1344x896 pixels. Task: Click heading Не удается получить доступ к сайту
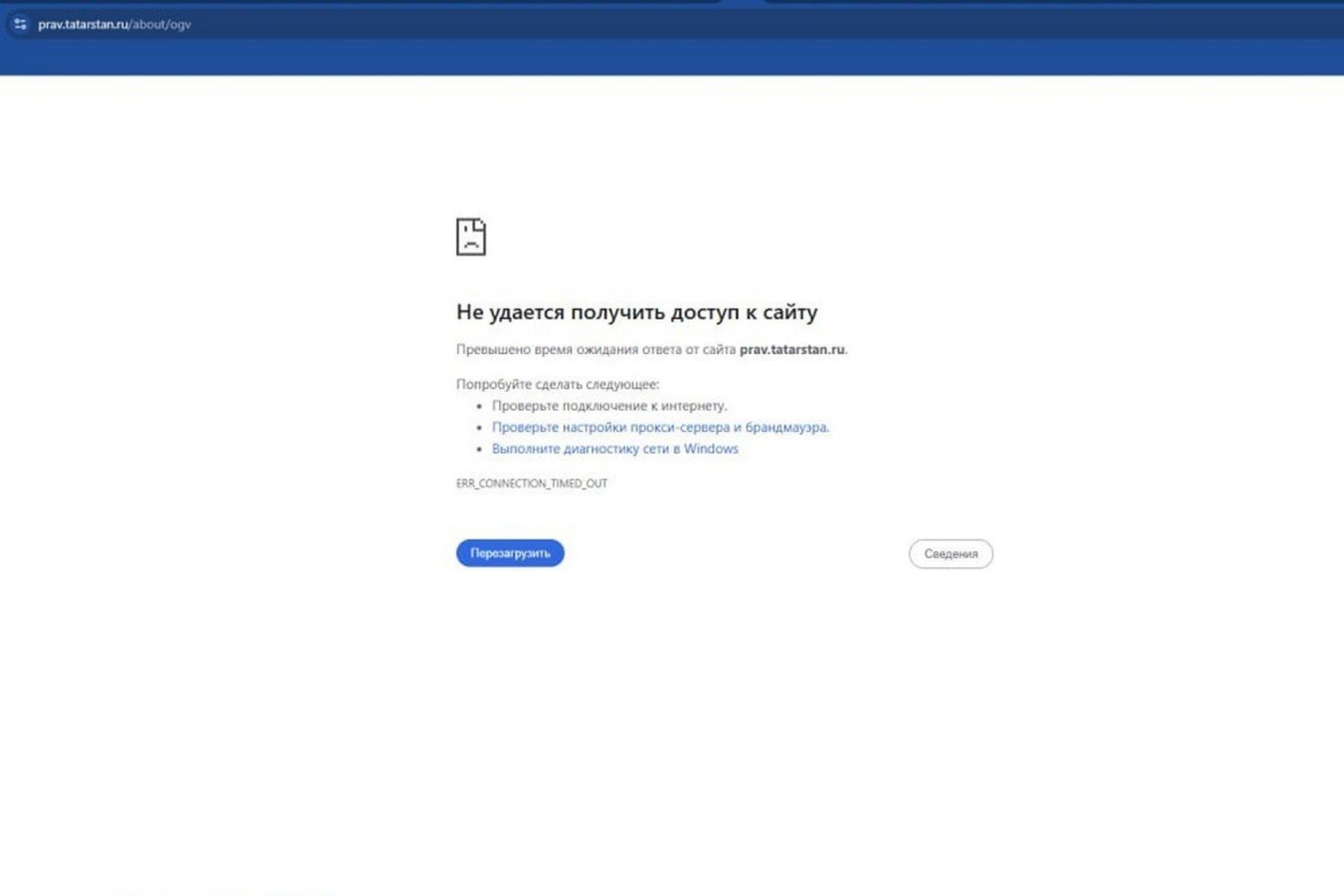[636, 312]
